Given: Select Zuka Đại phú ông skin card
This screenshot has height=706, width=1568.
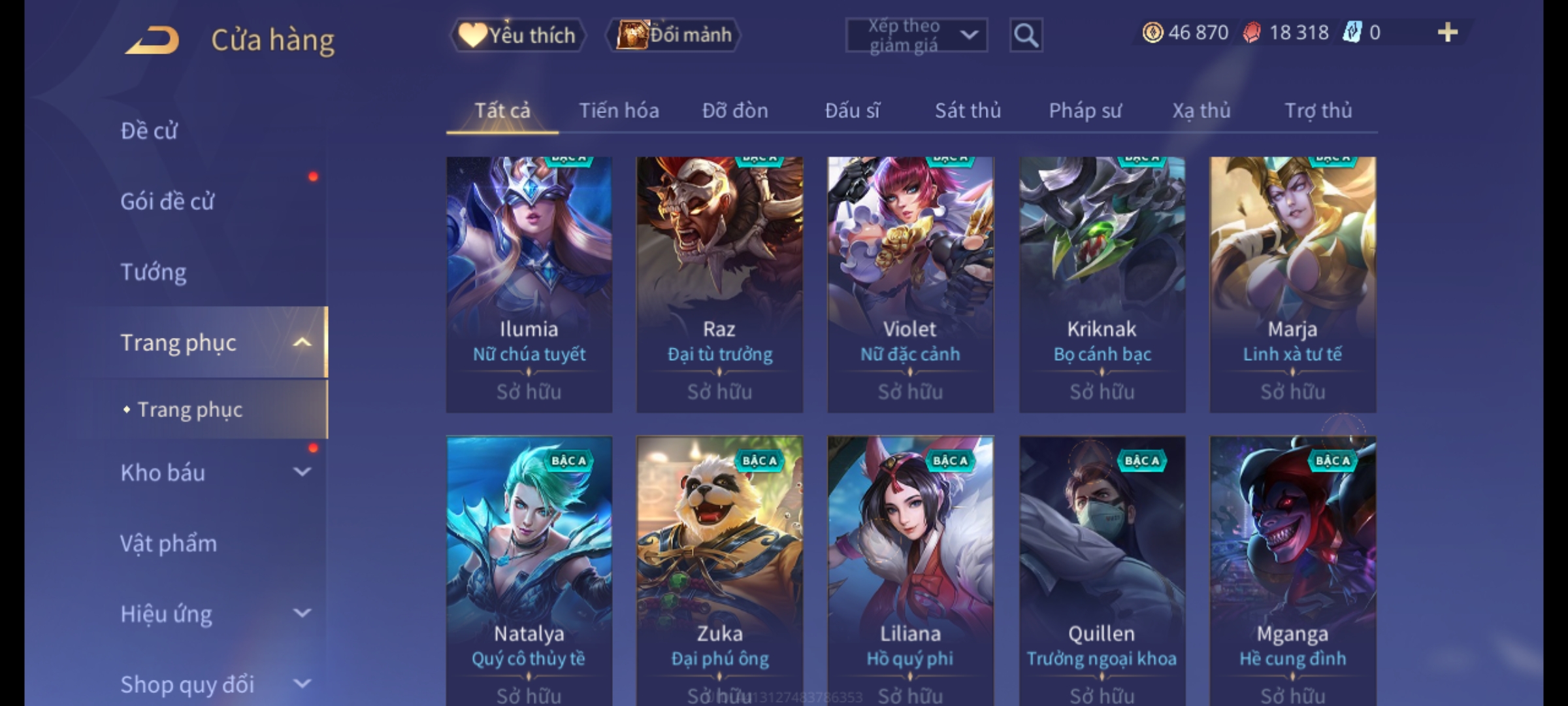Looking at the screenshot, I should tap(719, 570).
